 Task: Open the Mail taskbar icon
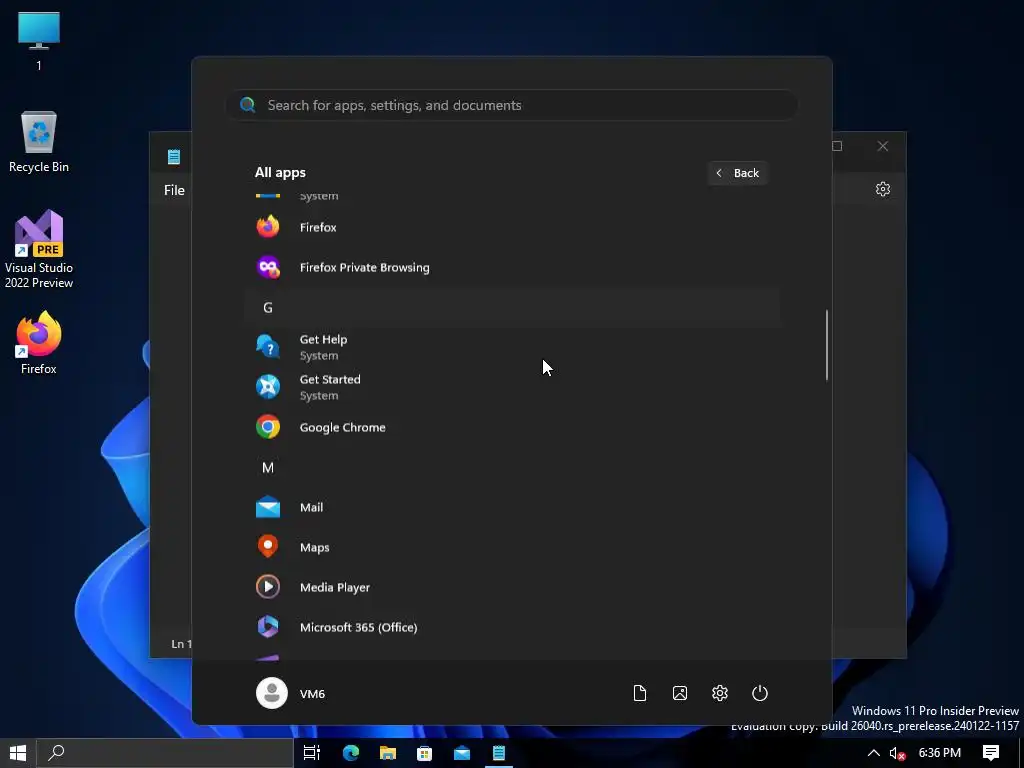pos(462,753)
